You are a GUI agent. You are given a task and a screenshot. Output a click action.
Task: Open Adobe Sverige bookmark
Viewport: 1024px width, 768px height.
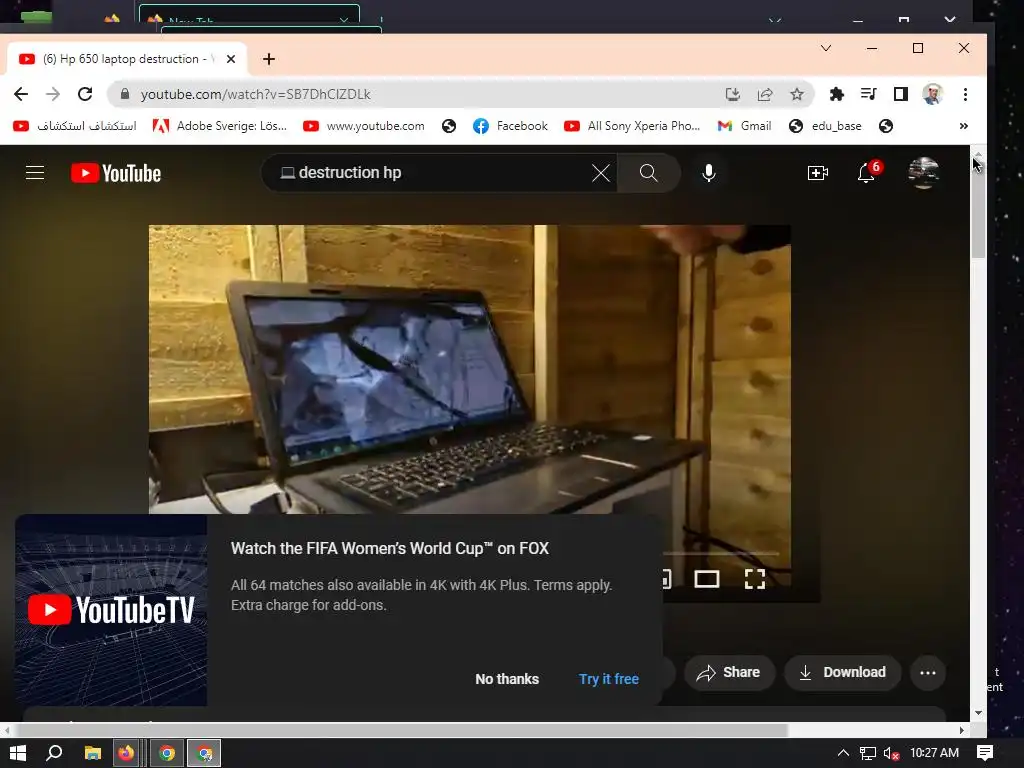click(219, 126)
